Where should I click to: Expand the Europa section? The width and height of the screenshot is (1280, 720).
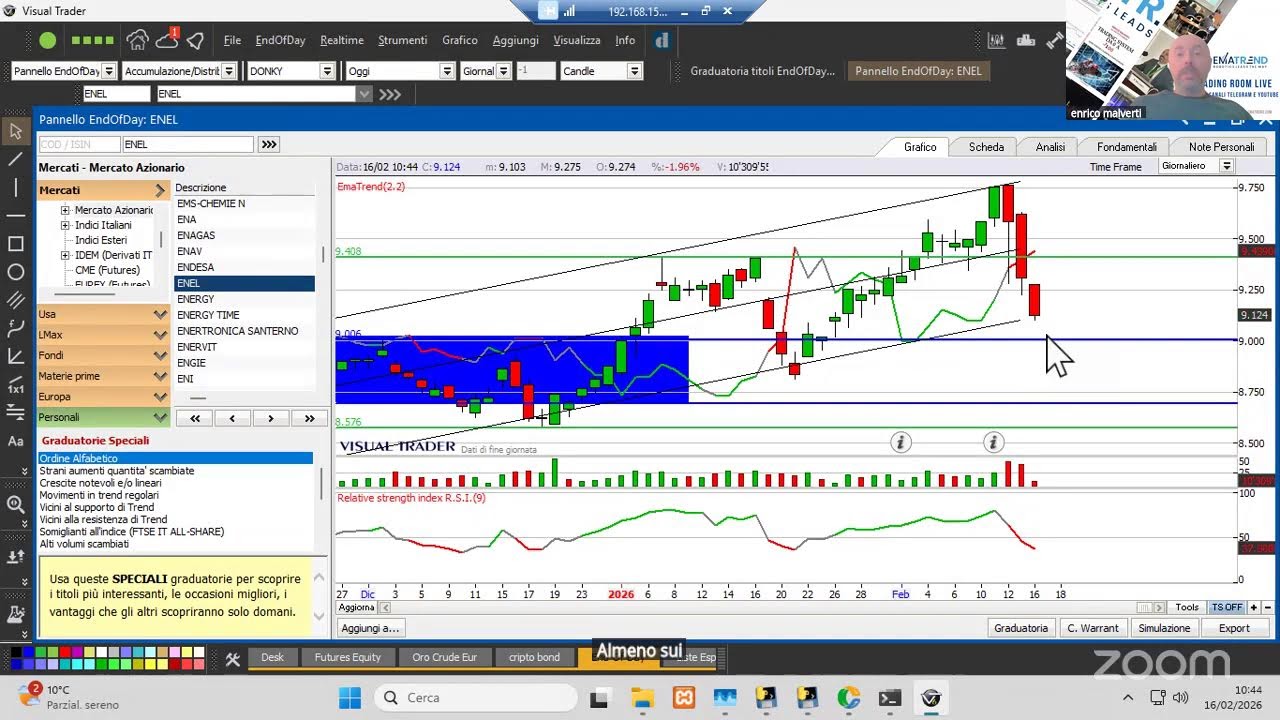click(x=102, y=397)
